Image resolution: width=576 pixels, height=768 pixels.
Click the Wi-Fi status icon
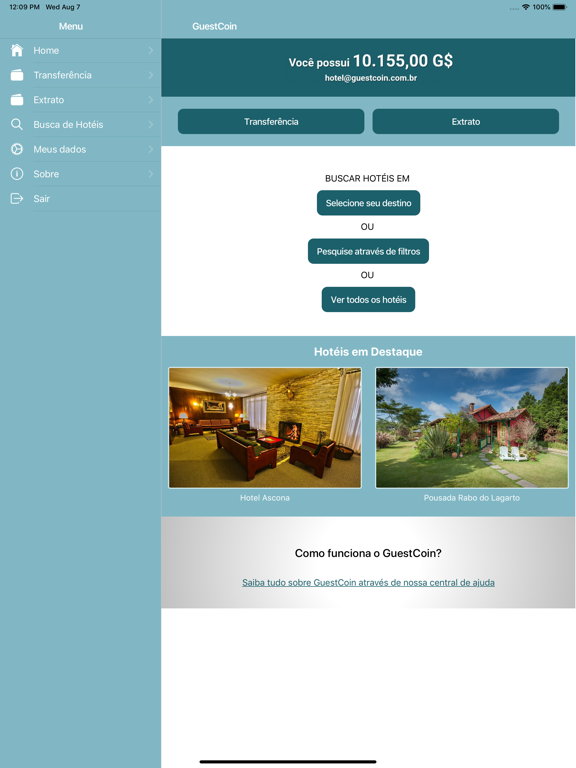pos(526,7)
